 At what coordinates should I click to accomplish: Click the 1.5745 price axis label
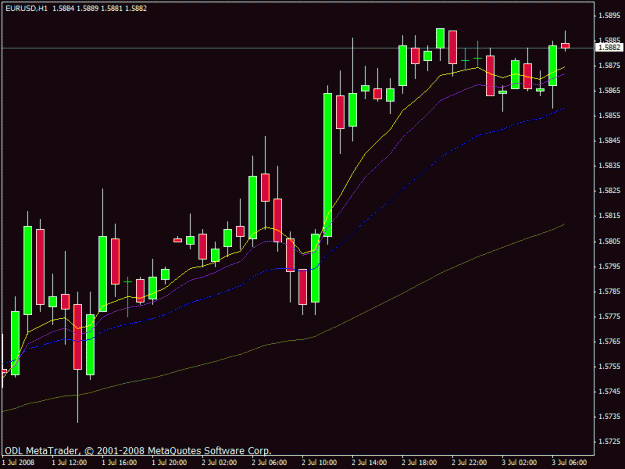(609, 391)
